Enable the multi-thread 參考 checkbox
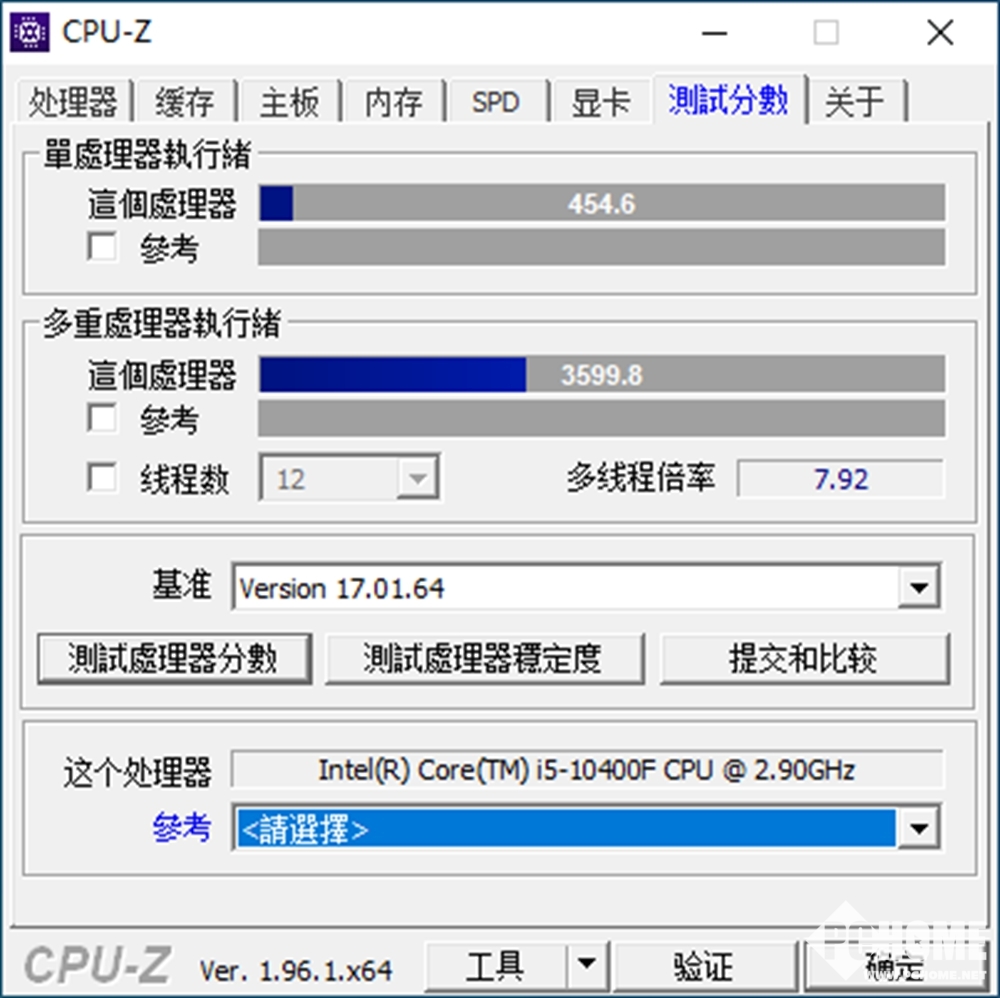Image resolution: width=1000 pixels, height=998 pixels. click(102, 418)
